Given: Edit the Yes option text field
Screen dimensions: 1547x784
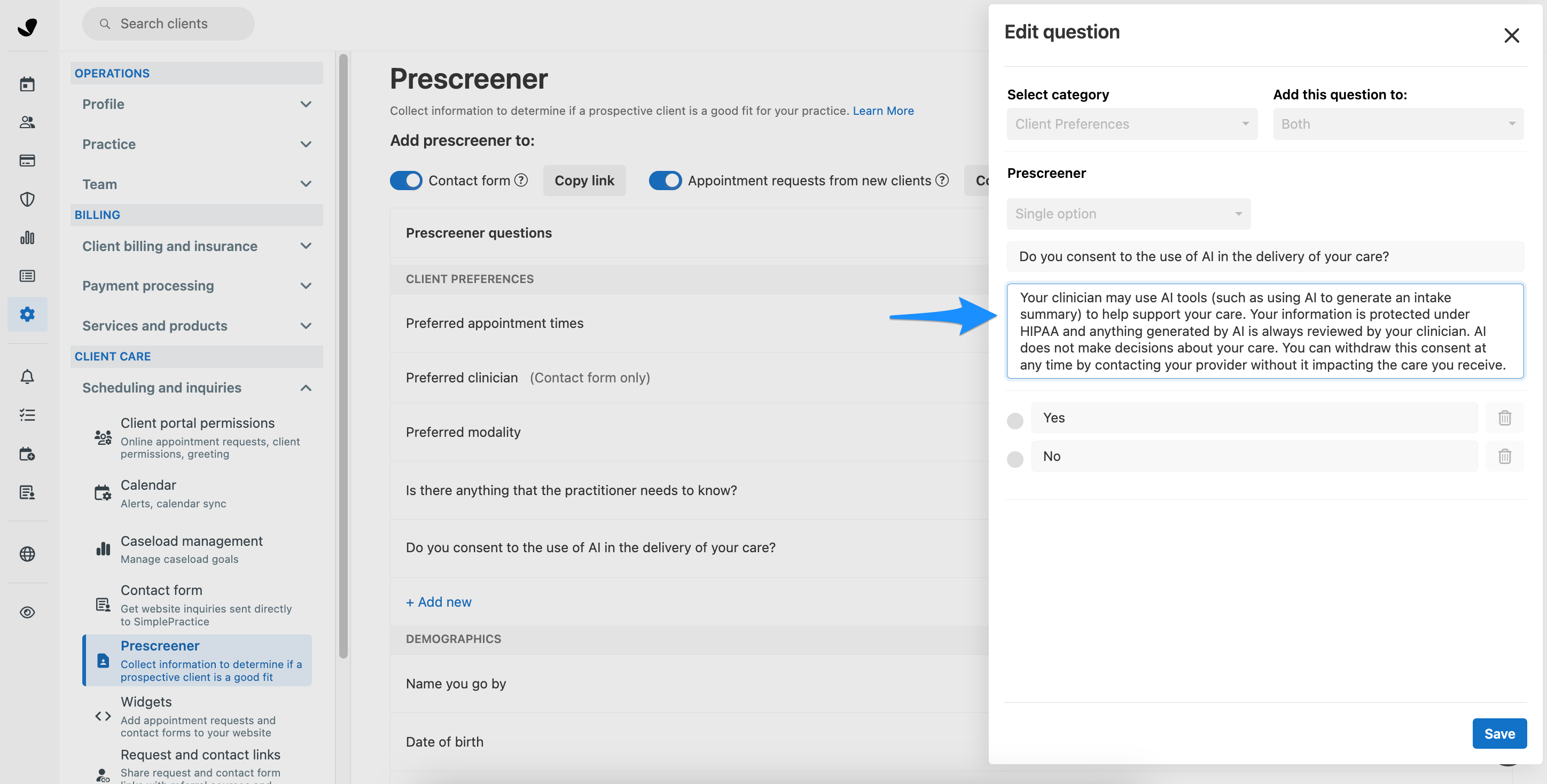Looking at the screenshot, I should pyautogui.click(x=1254, y=417).
